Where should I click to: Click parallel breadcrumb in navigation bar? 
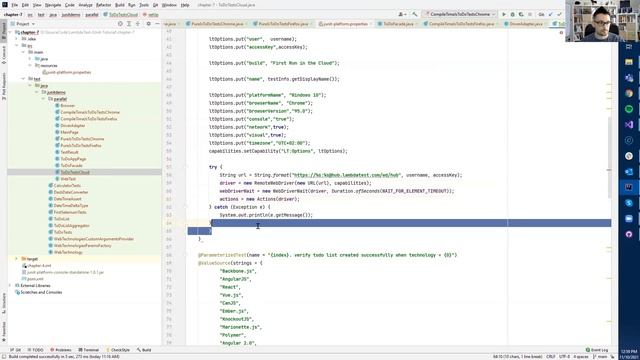pyautogui.click(x=91, y=15)
